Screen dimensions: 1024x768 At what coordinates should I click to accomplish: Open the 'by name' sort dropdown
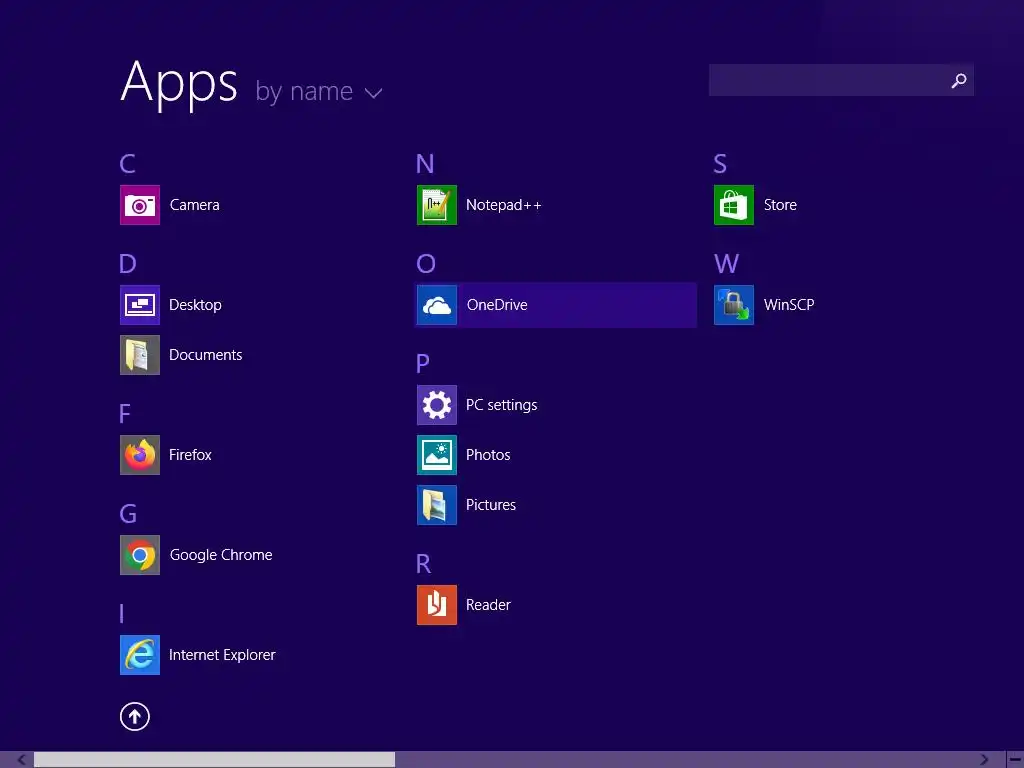coord(318,91)
